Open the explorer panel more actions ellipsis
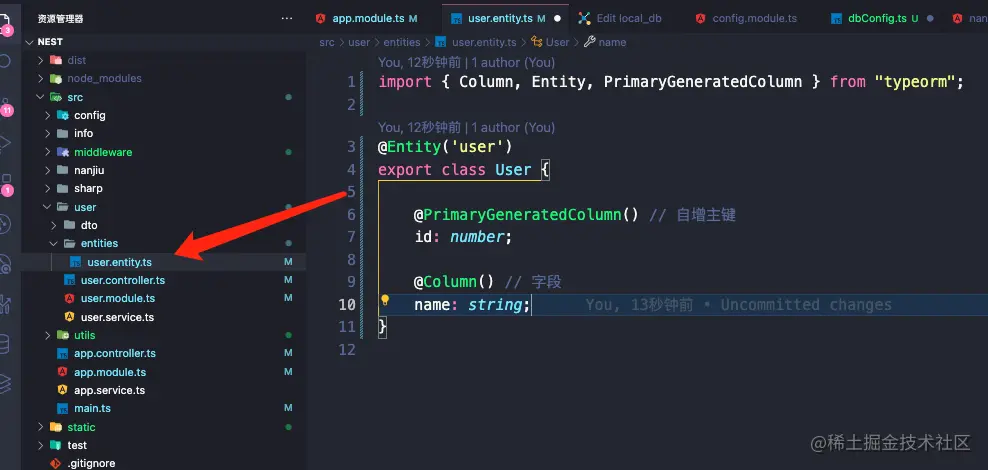 pos(287,19)
